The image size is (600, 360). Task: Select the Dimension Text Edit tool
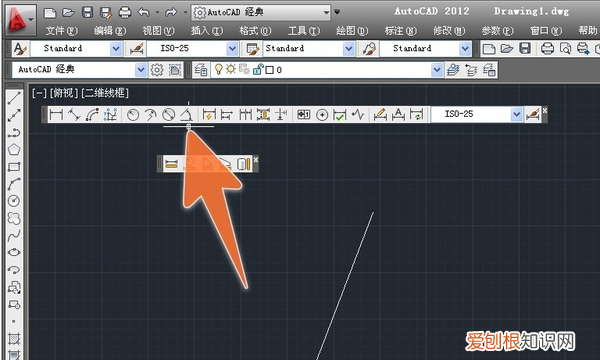(x=398, y=114)
